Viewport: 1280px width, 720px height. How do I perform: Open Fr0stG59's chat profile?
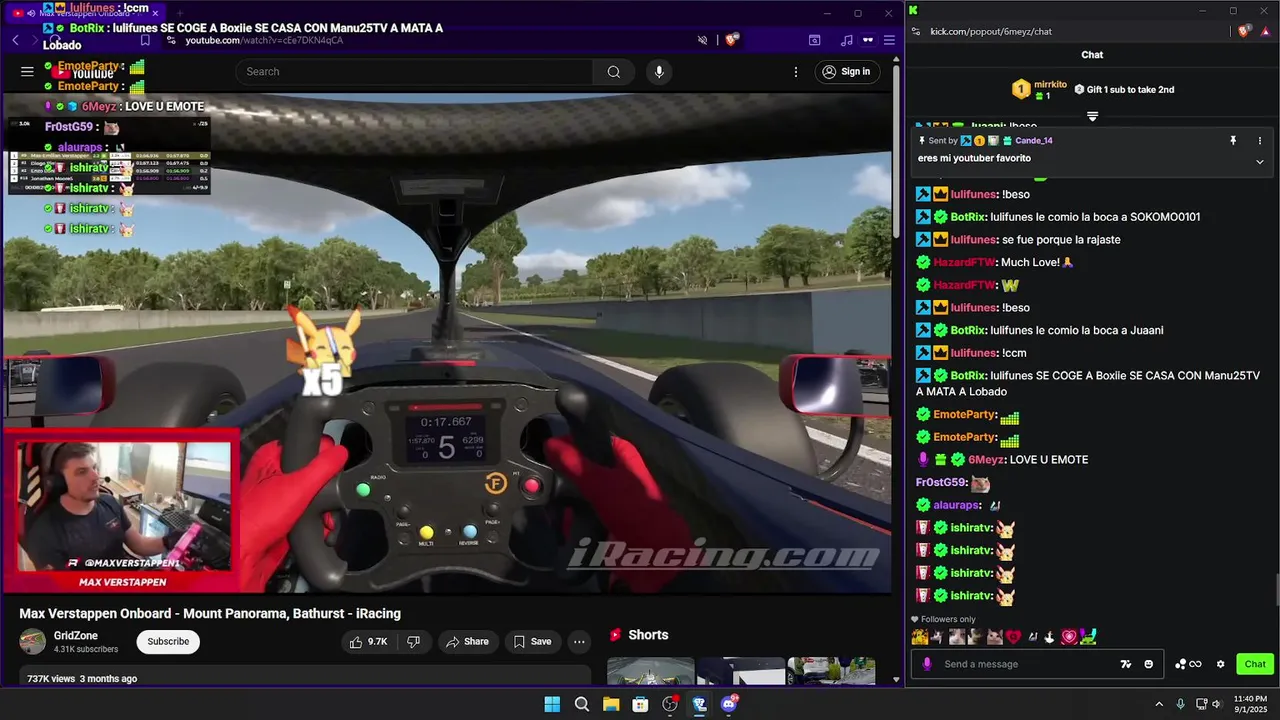tap(941, 483)
